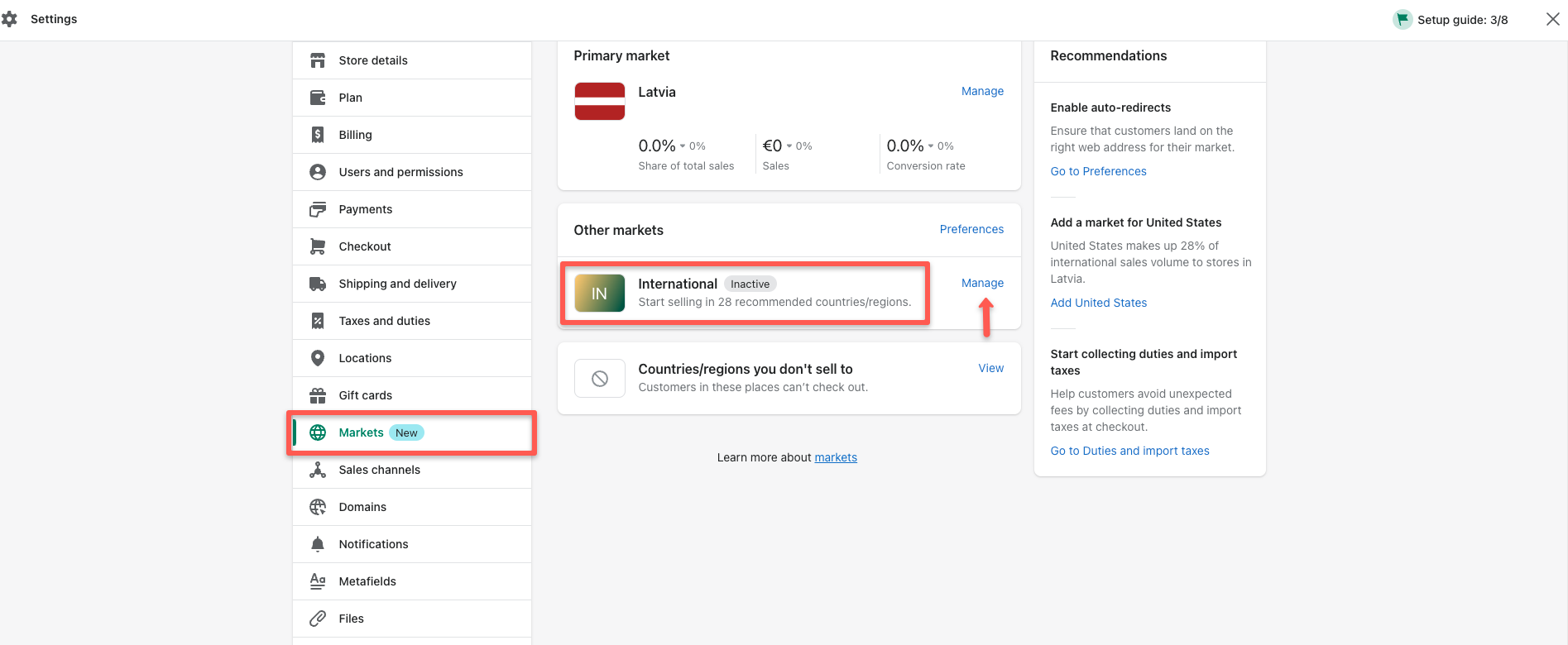Open Sales channels settings
Viewport: 1568px width, 645px height.
(412, 470)
